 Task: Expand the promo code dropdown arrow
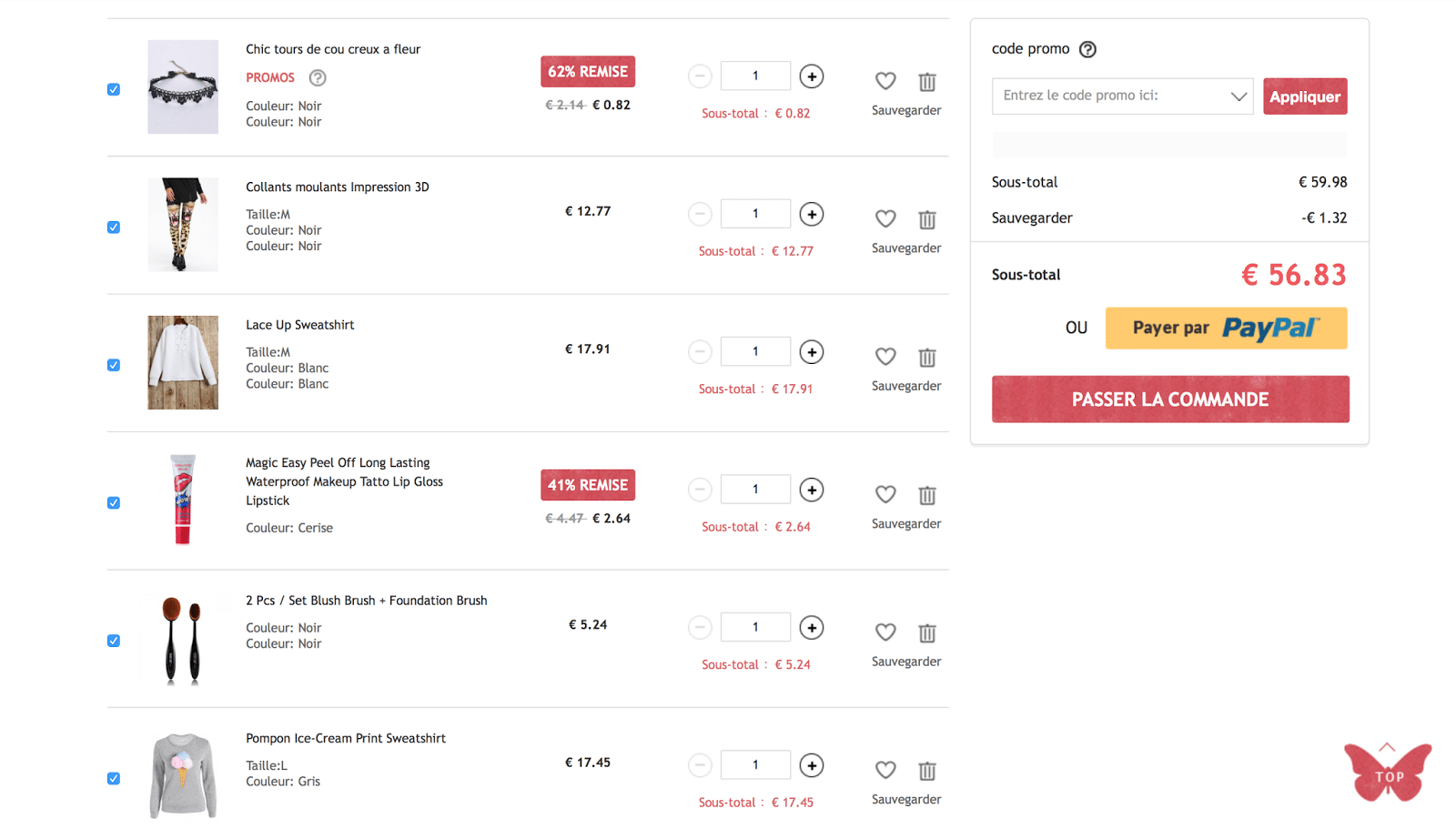pyautogui.click(x=1239, y=96)
